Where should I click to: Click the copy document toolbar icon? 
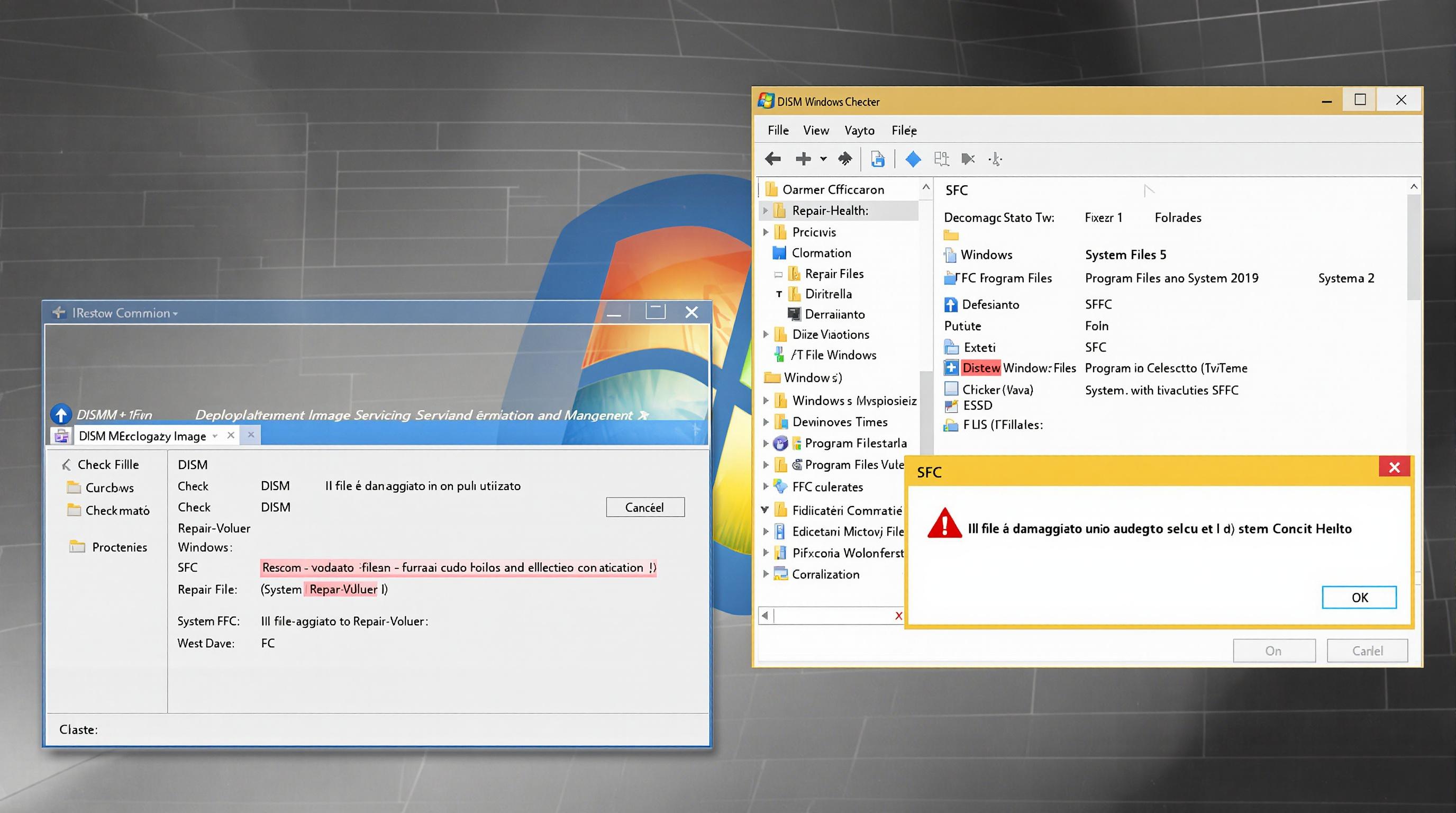(878, 158)
